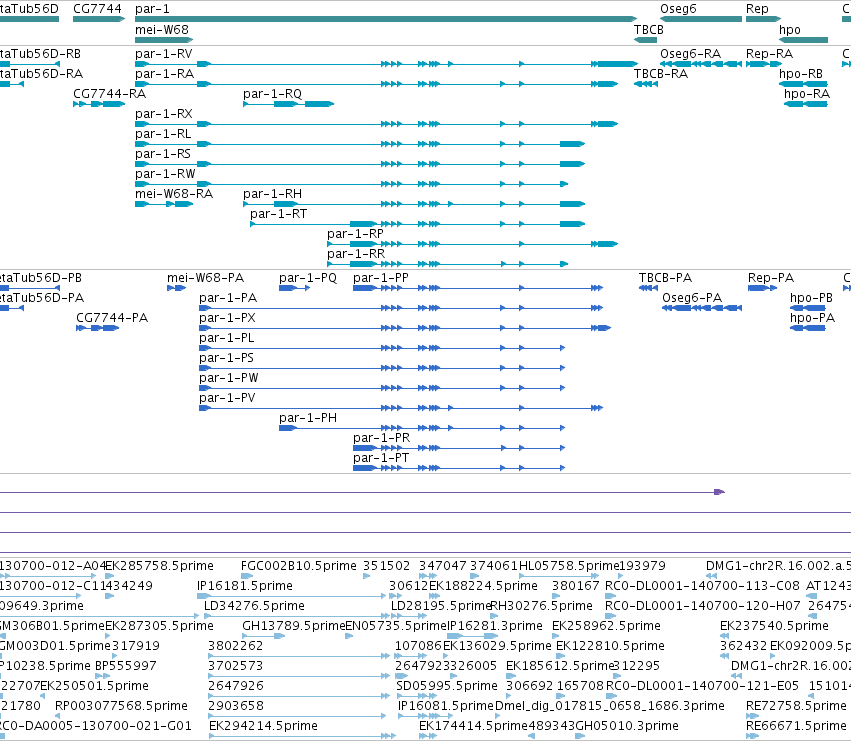This screenshot has height=741, width=851.
Task: Click the par-1-PA protein label
Action: (228, 298)
